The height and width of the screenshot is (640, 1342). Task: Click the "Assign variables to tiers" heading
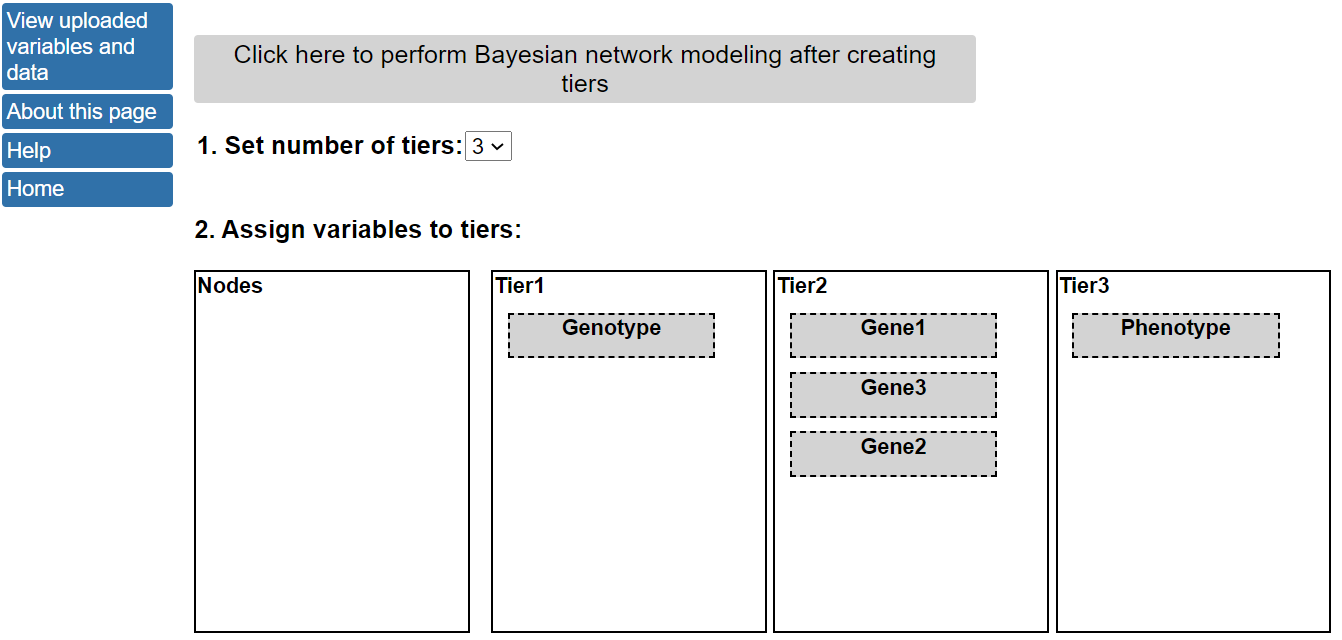[x=357, y=230]
